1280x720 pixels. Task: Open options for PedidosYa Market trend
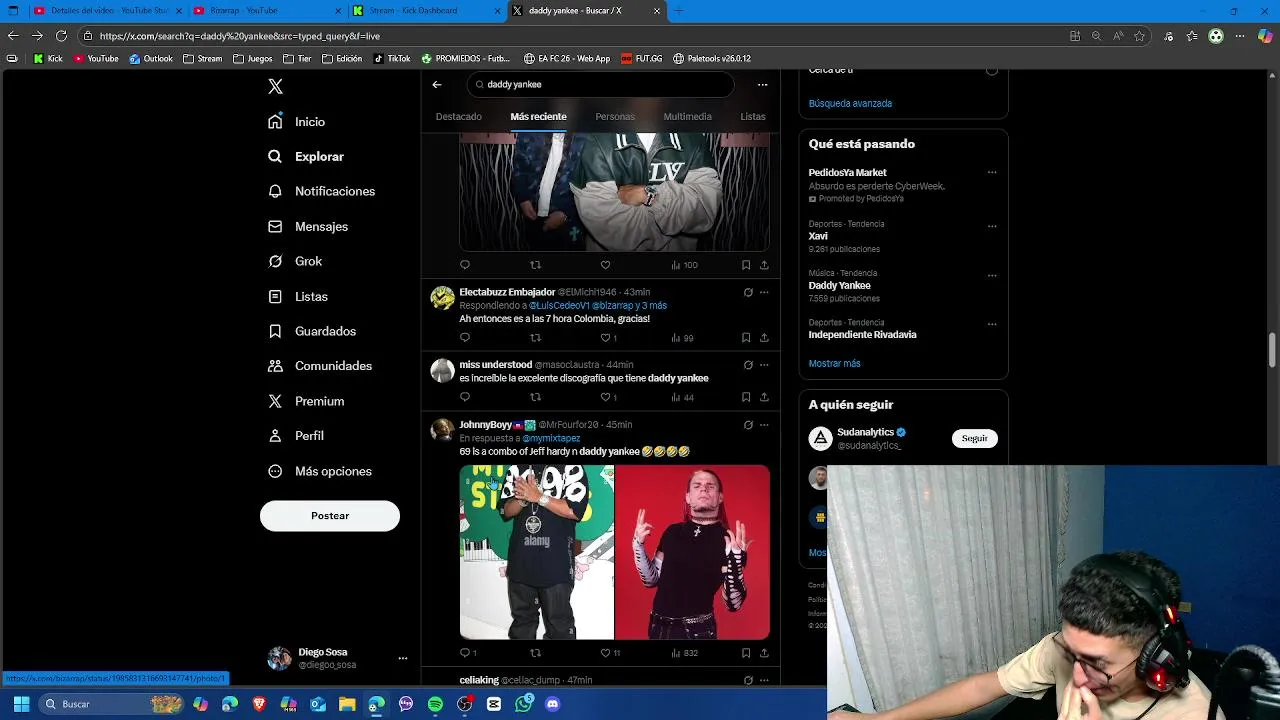pyautogui.click(x=992, y=173)
